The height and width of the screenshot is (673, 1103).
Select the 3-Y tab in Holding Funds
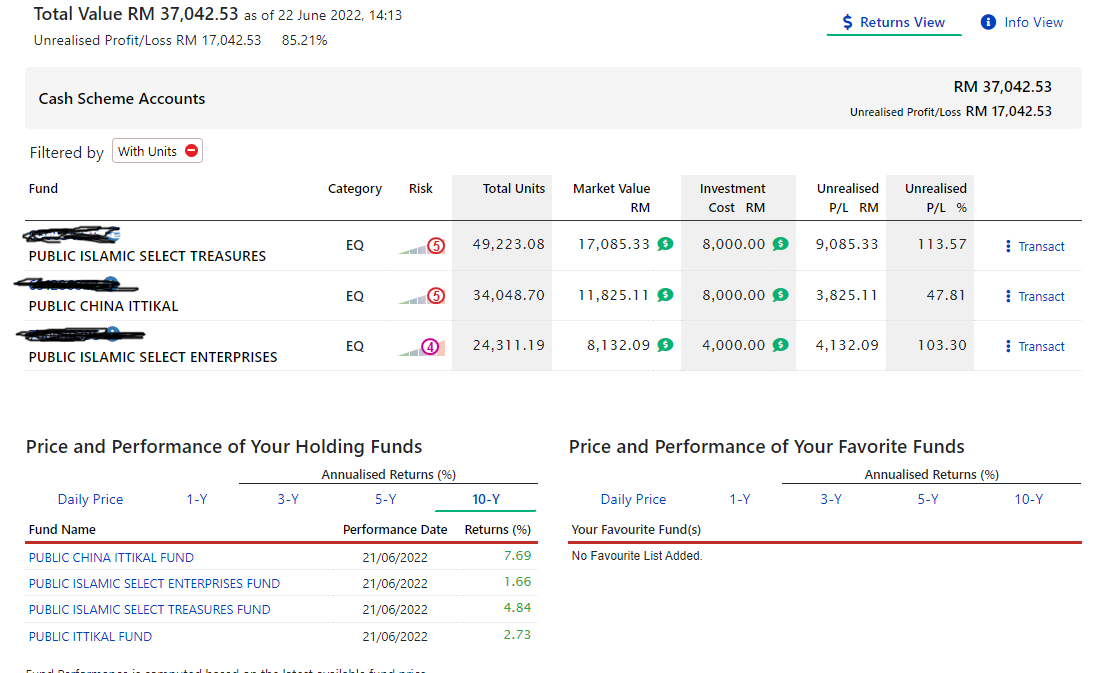pyautogui.click(x=288, y=499)
